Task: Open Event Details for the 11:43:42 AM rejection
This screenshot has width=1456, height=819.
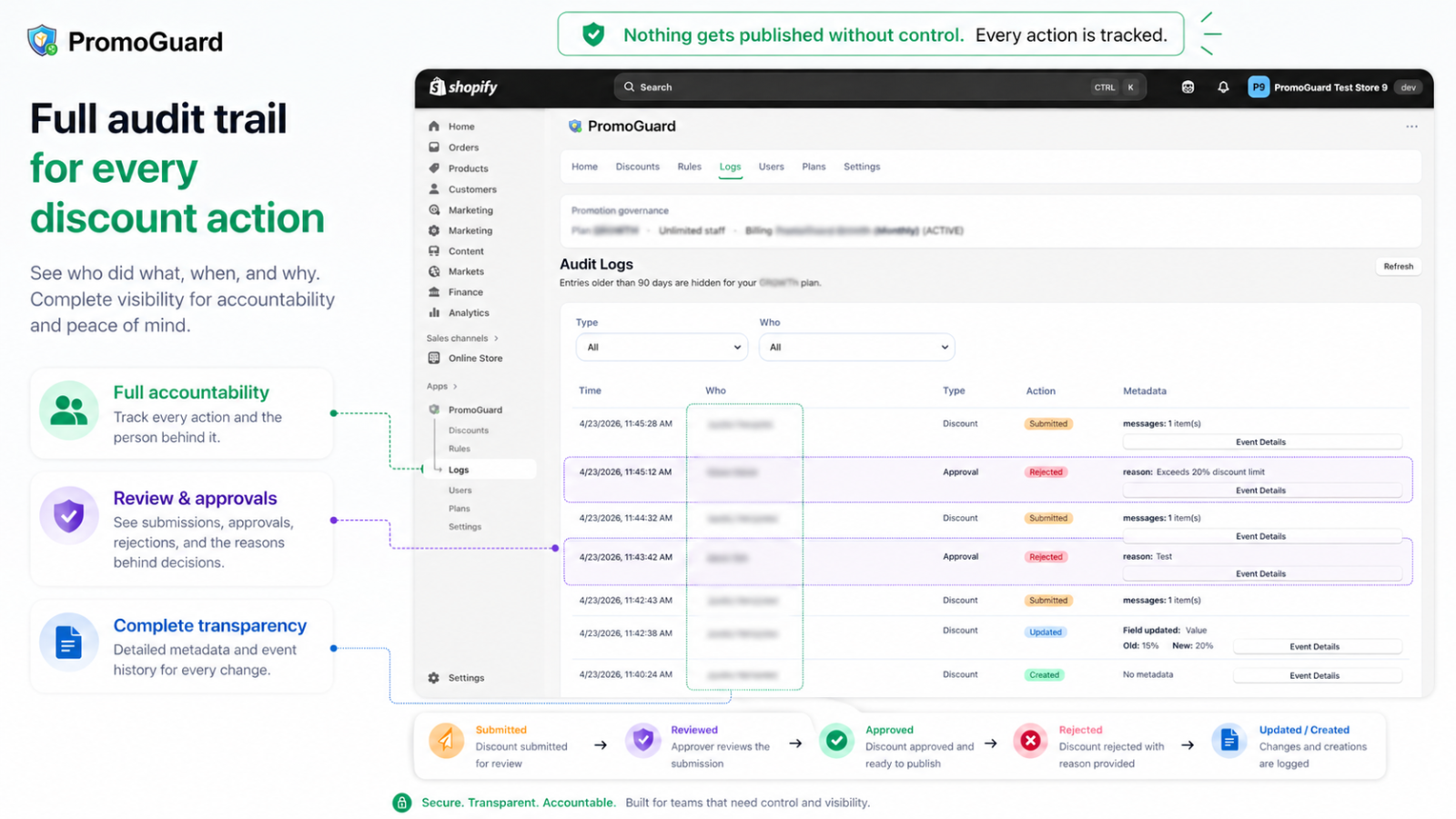Action: pyautogui.click(x=1261, y=574)
